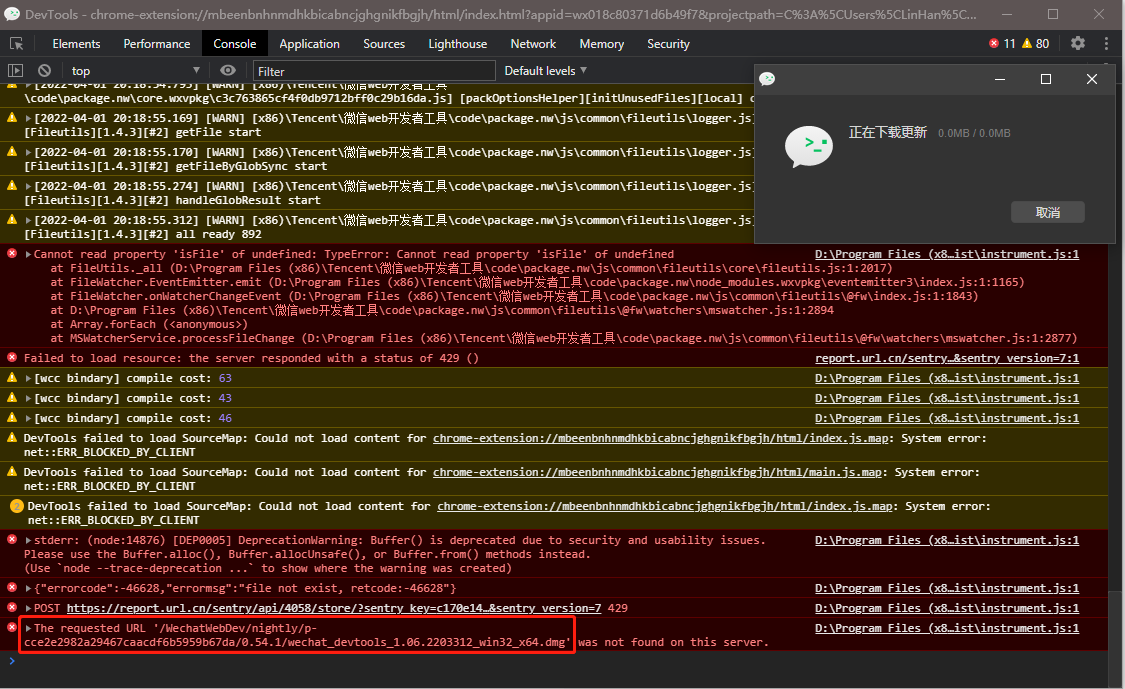Expand the POST sentry request entry
Viewport: 1125px width, 689px height.
click(x=29, y=609)
